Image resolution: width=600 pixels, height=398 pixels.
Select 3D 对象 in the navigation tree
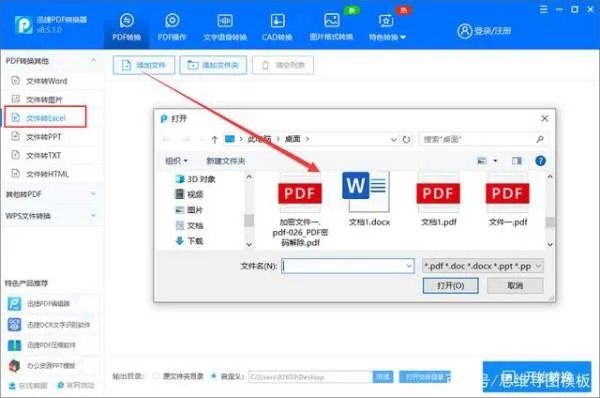(196, 179)
